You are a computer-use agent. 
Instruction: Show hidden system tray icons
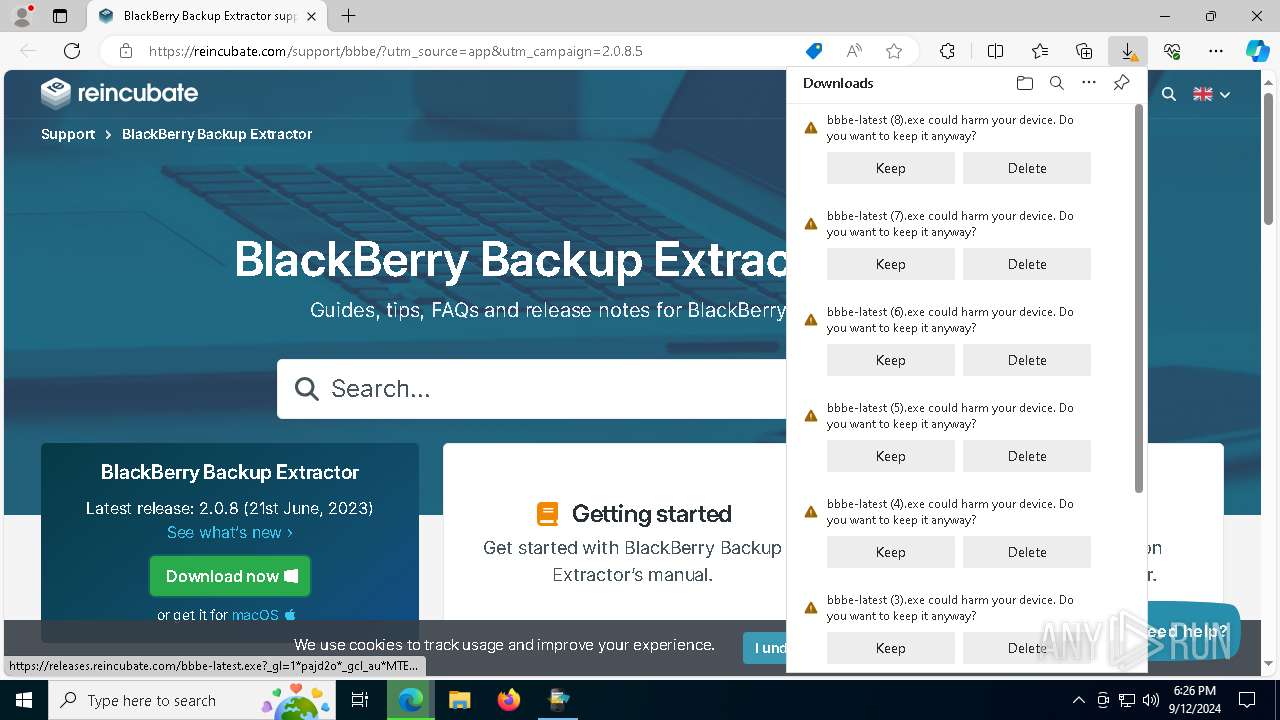(x=1078, y=700)
